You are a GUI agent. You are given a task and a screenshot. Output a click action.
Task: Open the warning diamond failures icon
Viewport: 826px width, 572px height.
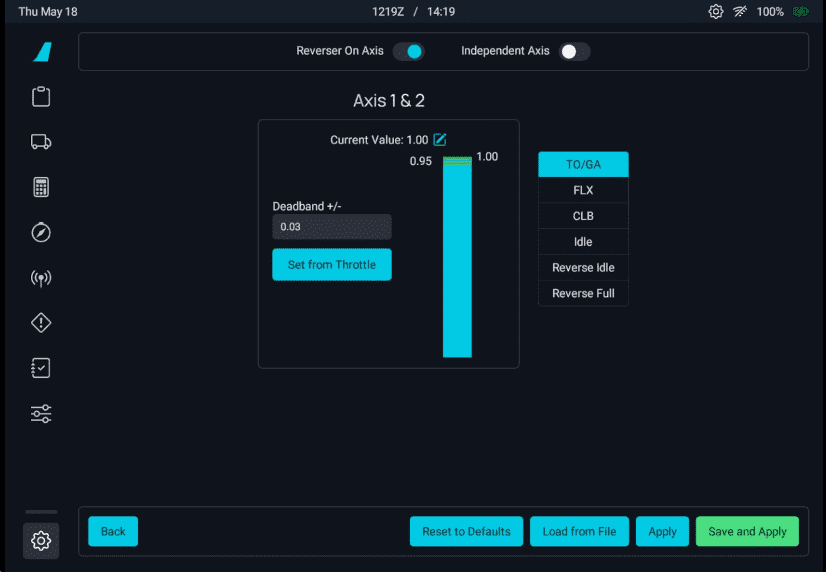pos(41,323)
